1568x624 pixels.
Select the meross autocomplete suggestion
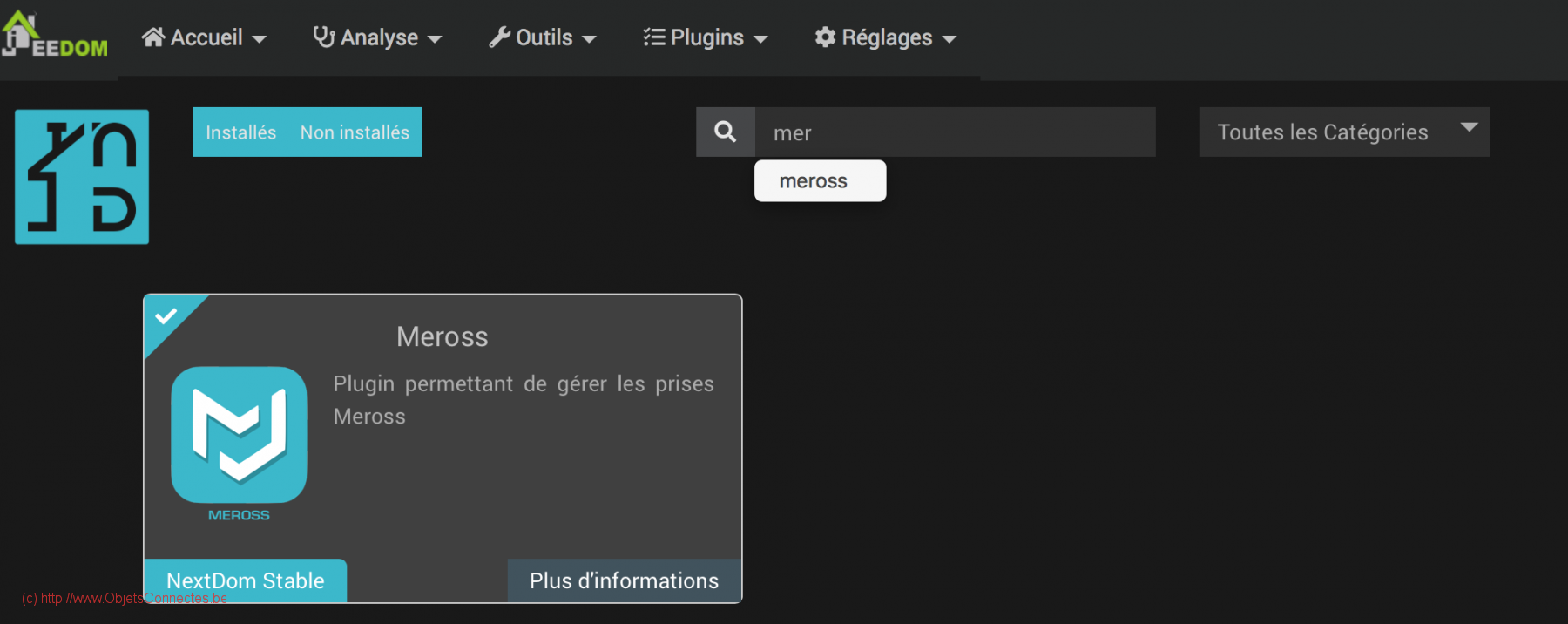(820, 180)
